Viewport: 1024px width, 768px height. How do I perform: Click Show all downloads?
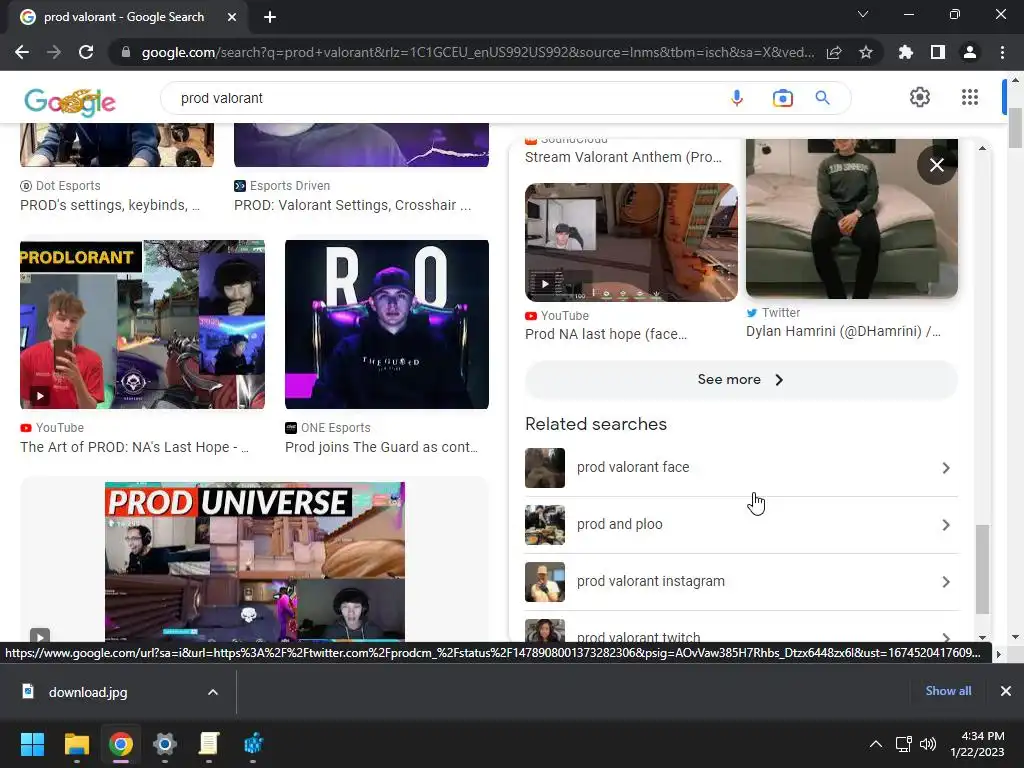click(x=948, y=691)
